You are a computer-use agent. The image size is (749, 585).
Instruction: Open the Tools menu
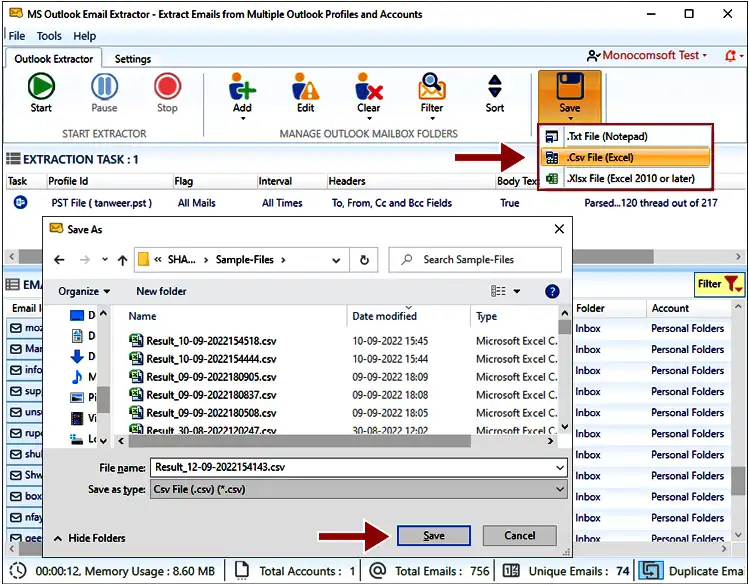tap(49, 36)
